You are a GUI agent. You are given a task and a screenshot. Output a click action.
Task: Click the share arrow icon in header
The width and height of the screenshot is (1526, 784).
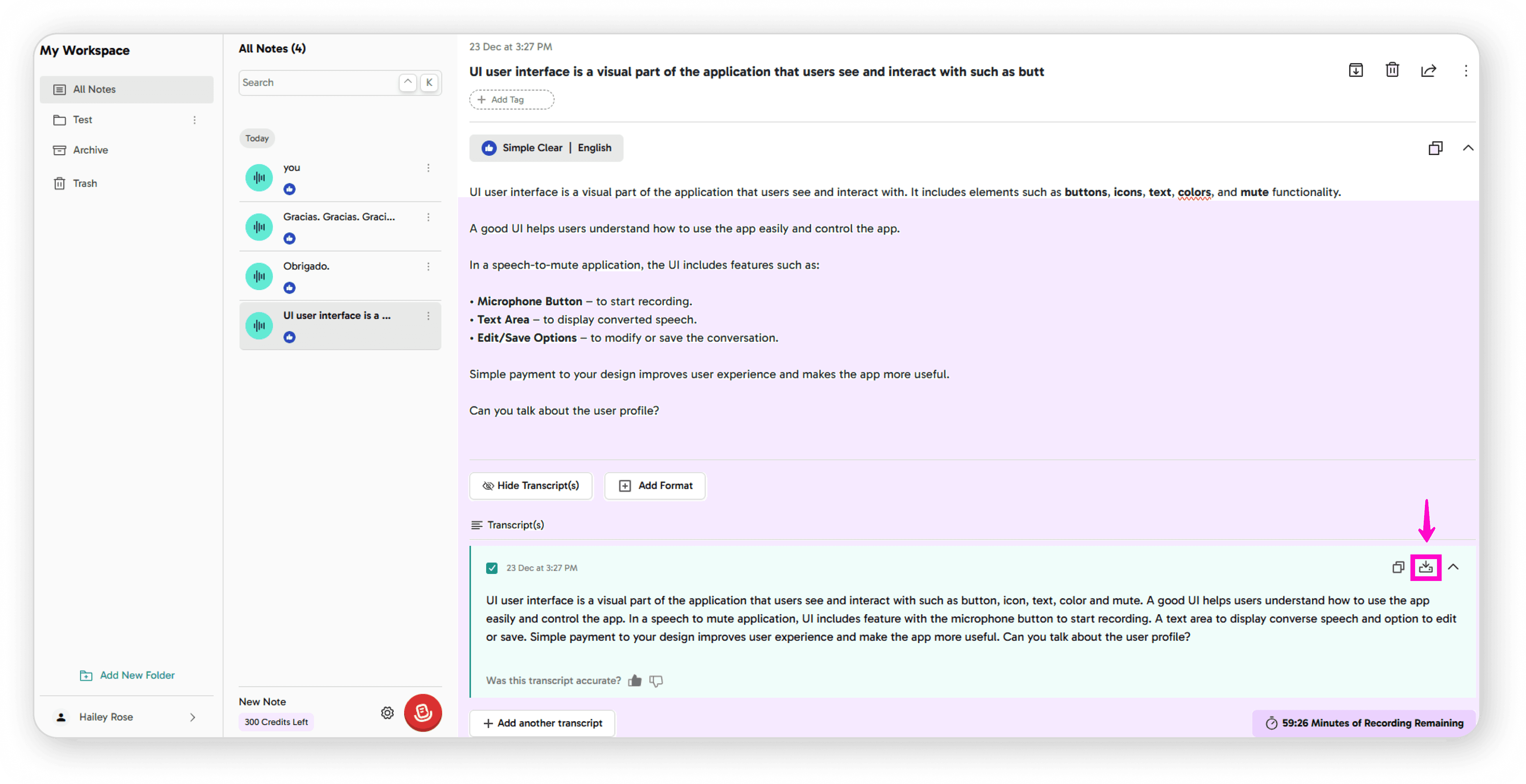[1428, 70]
